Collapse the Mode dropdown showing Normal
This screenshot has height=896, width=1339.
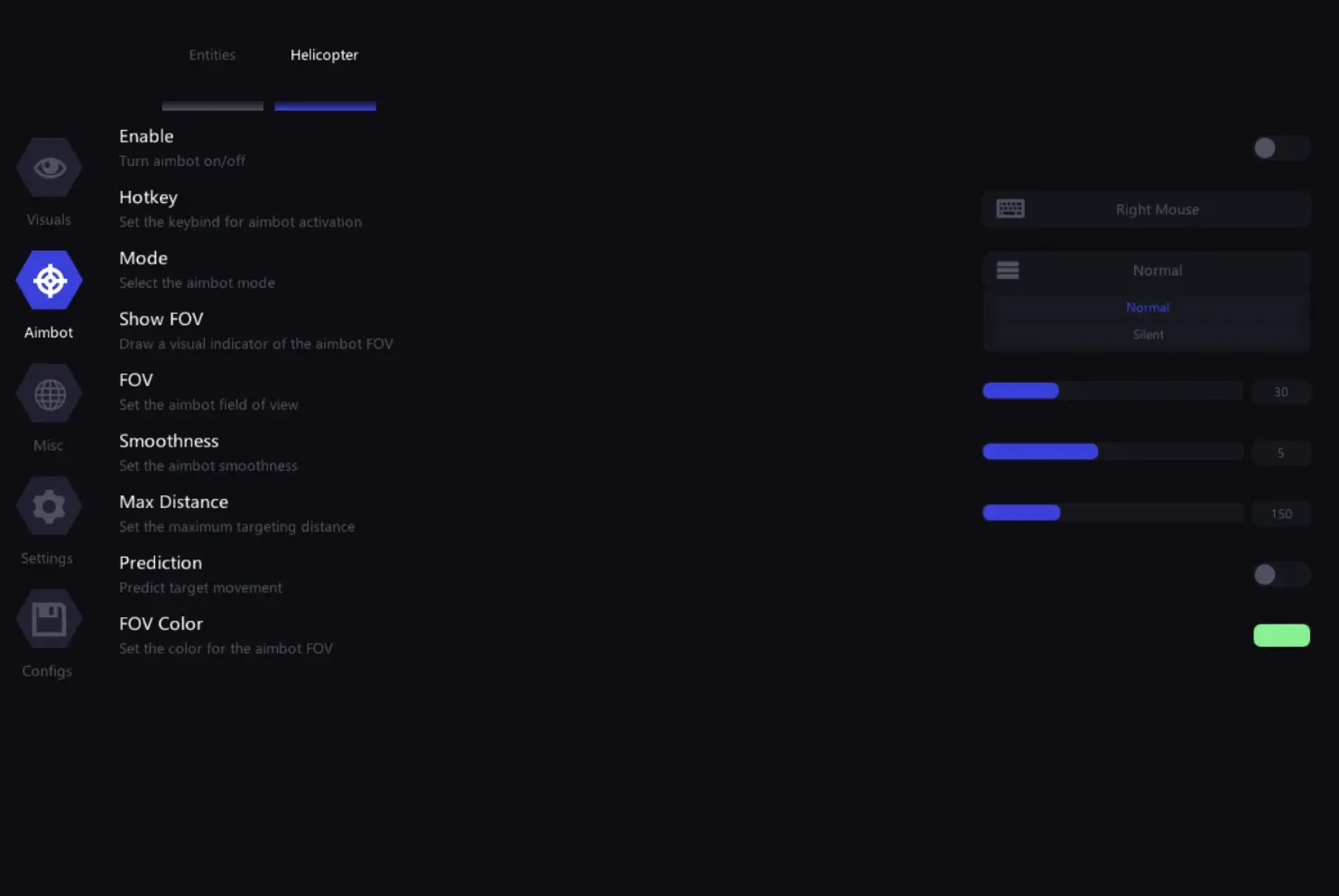point(1146,270)
